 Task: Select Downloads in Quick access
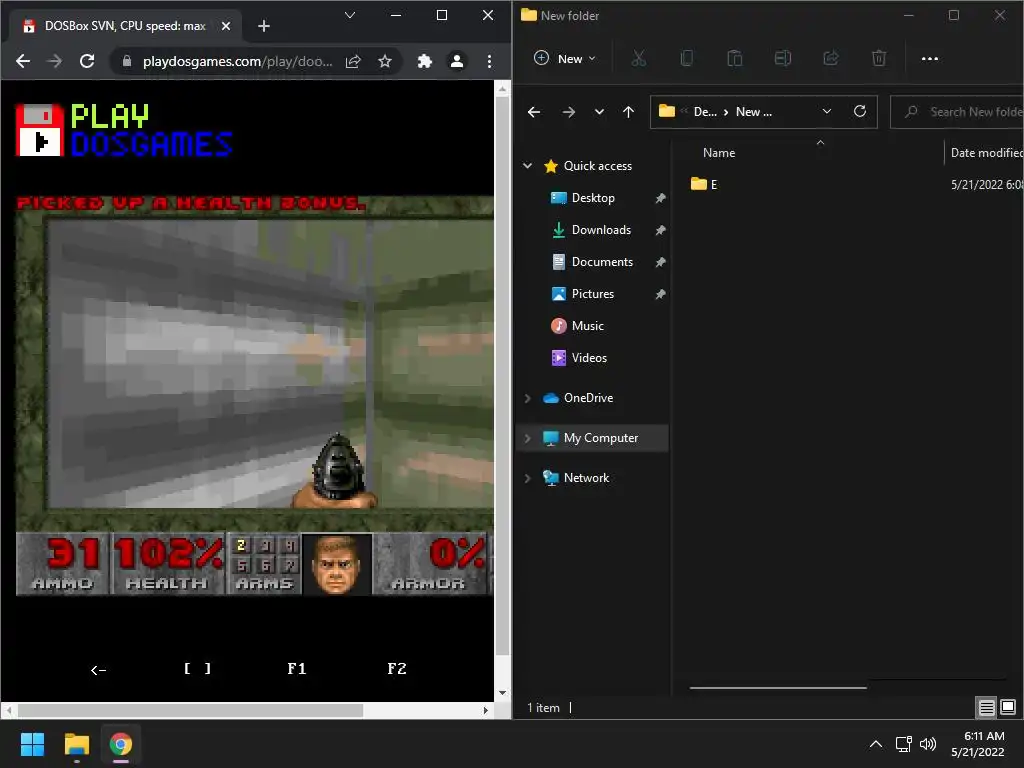(x=601, y=230)
